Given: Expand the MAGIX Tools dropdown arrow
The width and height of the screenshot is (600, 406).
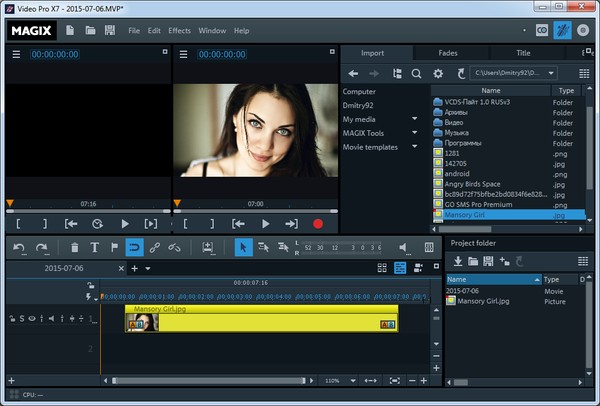Looking at the screenshot, I should point(414,132).
